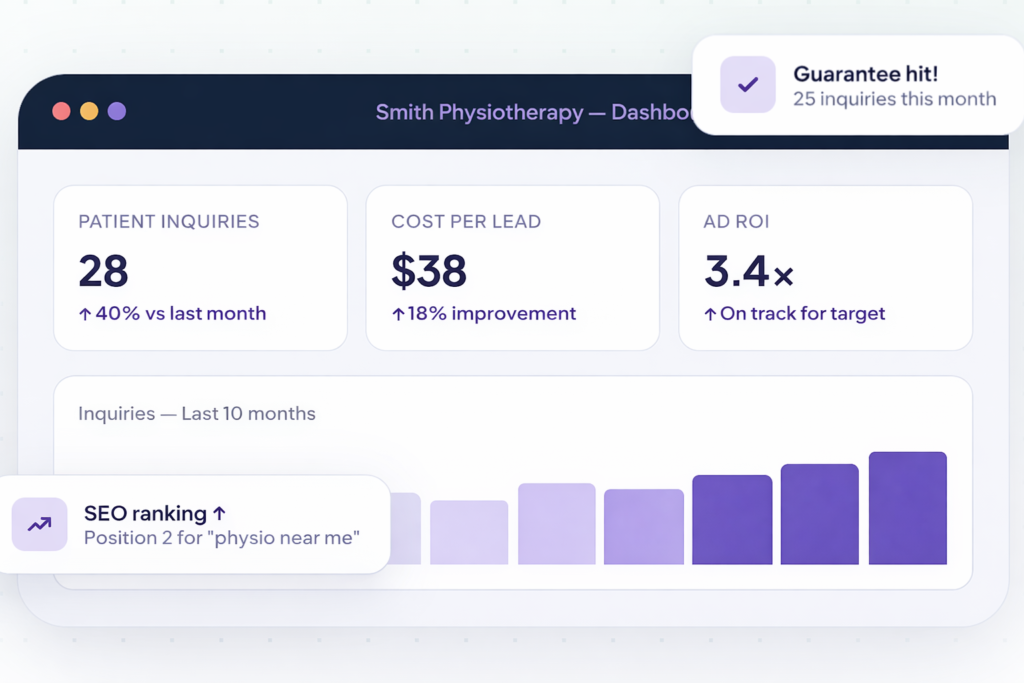This screenshot has height=683, width=1024.
Task: Click the checkmark icon in Guarantee hit notification
Action: [x=748, y=84]
